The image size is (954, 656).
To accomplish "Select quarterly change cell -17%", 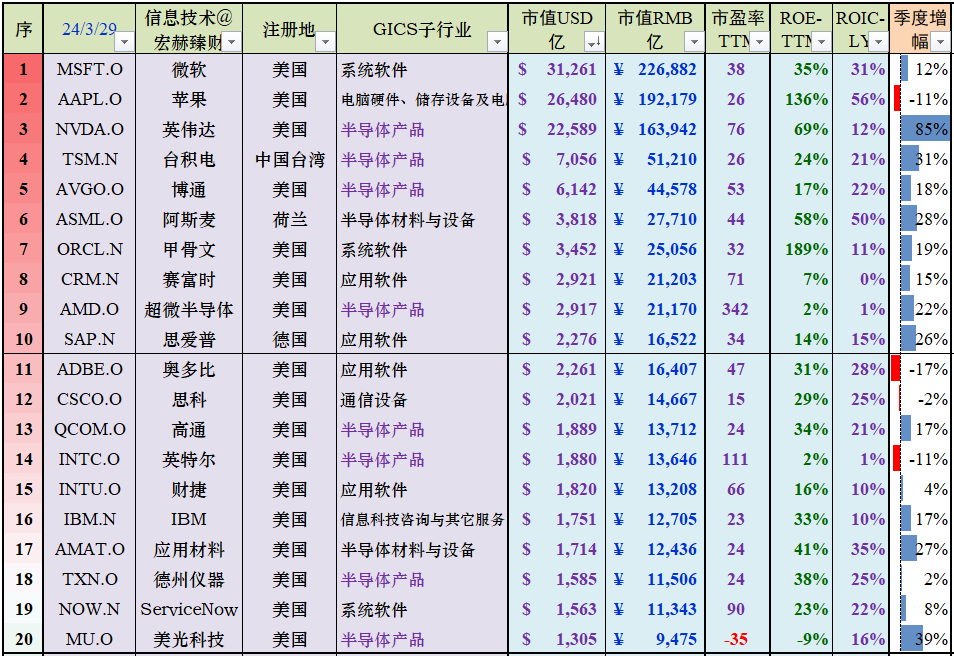I will 920,369.
